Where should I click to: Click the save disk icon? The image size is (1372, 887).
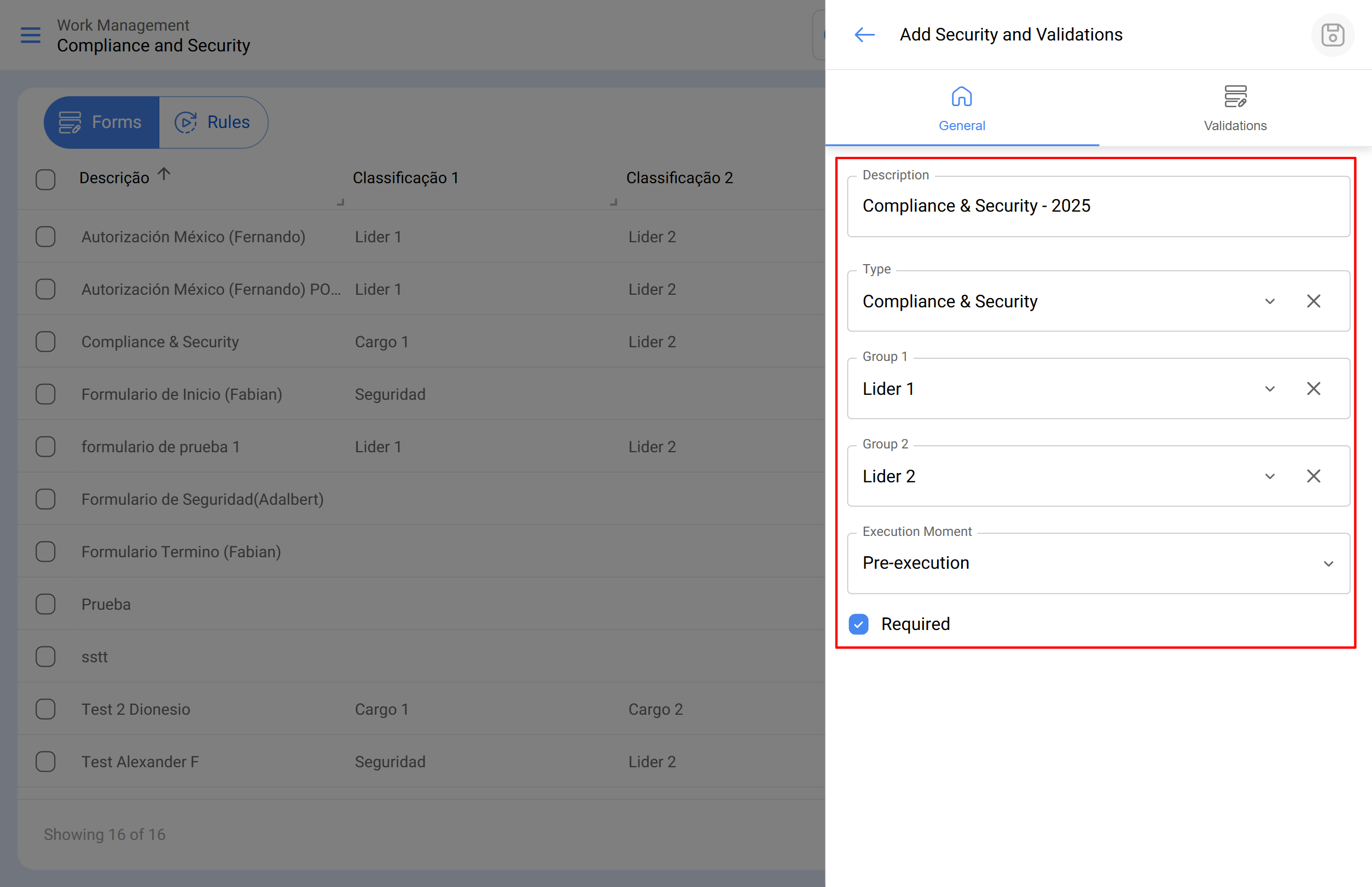coord(1332,35)
